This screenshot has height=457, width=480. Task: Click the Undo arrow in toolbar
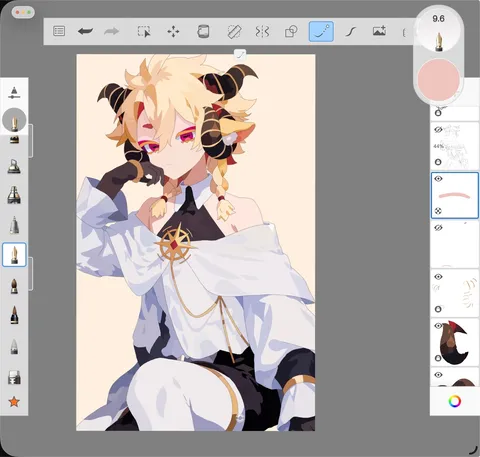pos(85,31)
